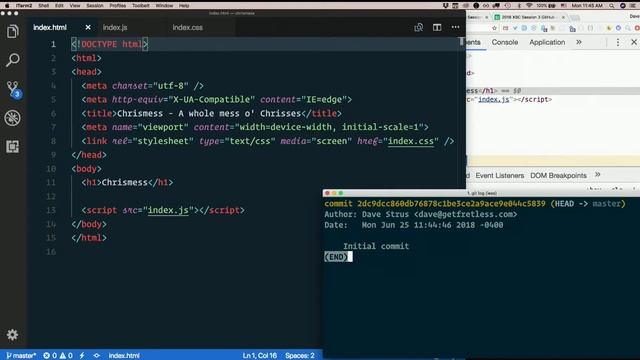Open the Session menu

(x=95, y=6)
